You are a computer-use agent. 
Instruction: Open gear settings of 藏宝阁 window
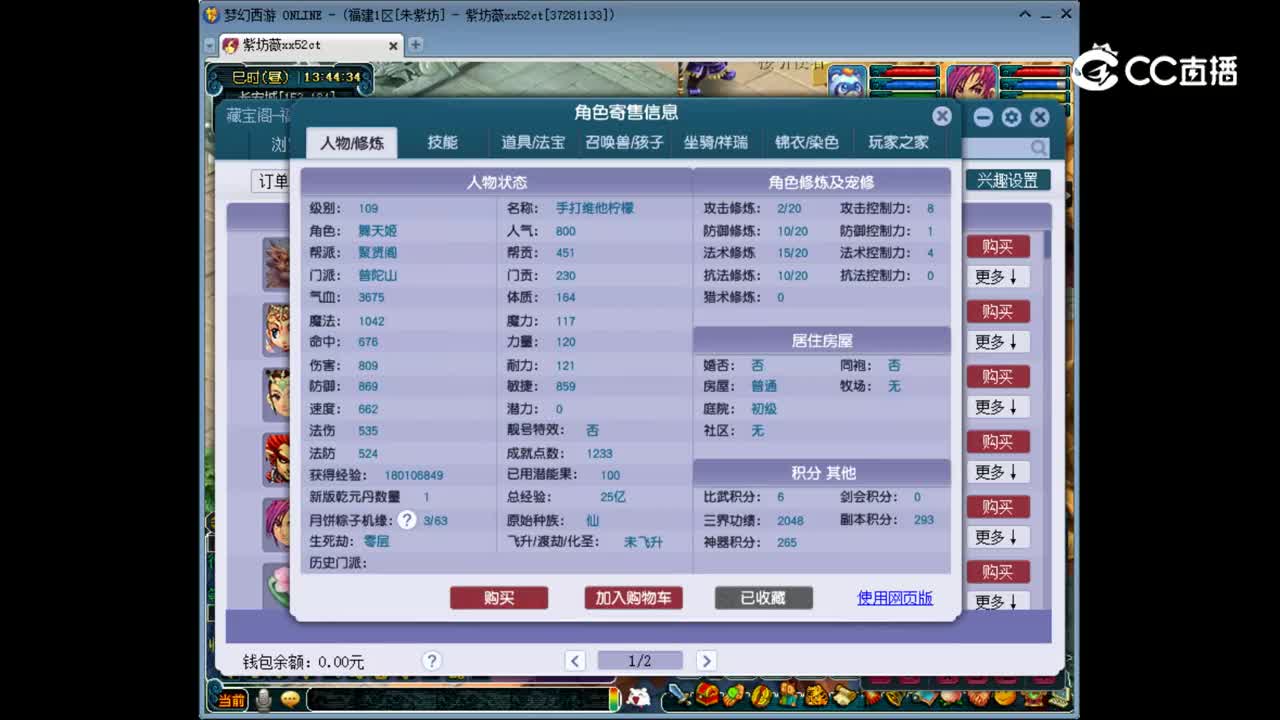1011,117
